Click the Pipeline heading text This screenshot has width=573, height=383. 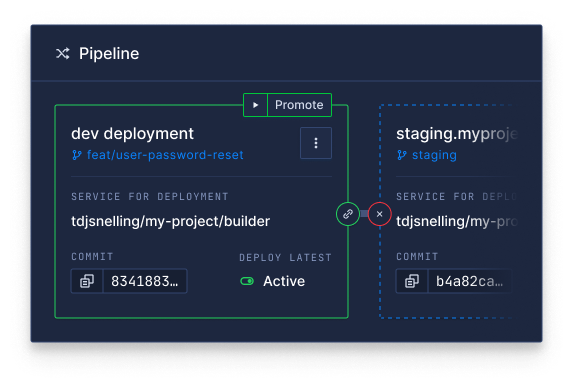[109, 54]
